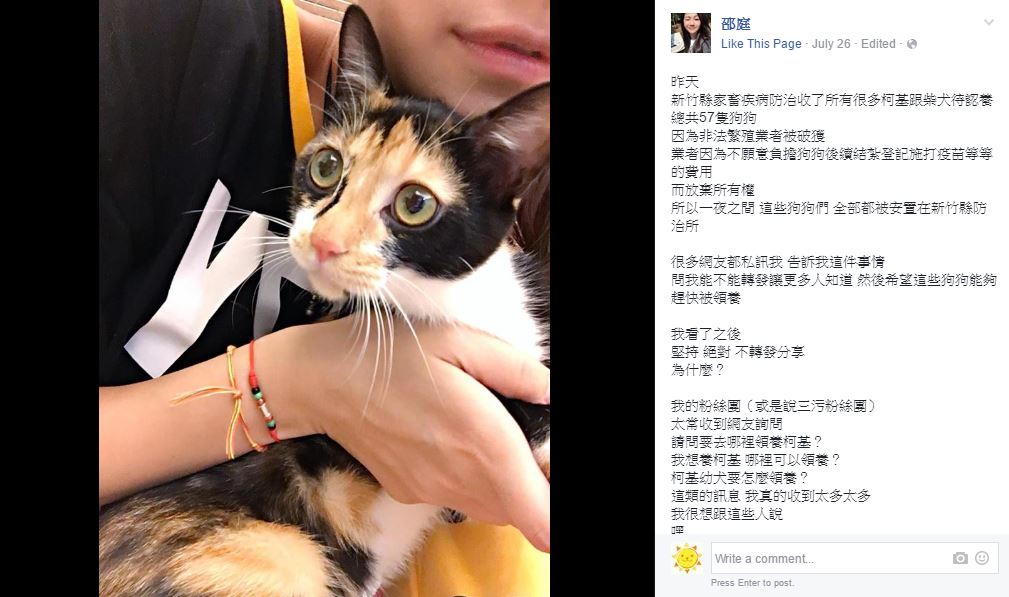
Task: Open the July 26 post timestamp
Action: click(x=831, y=44)
